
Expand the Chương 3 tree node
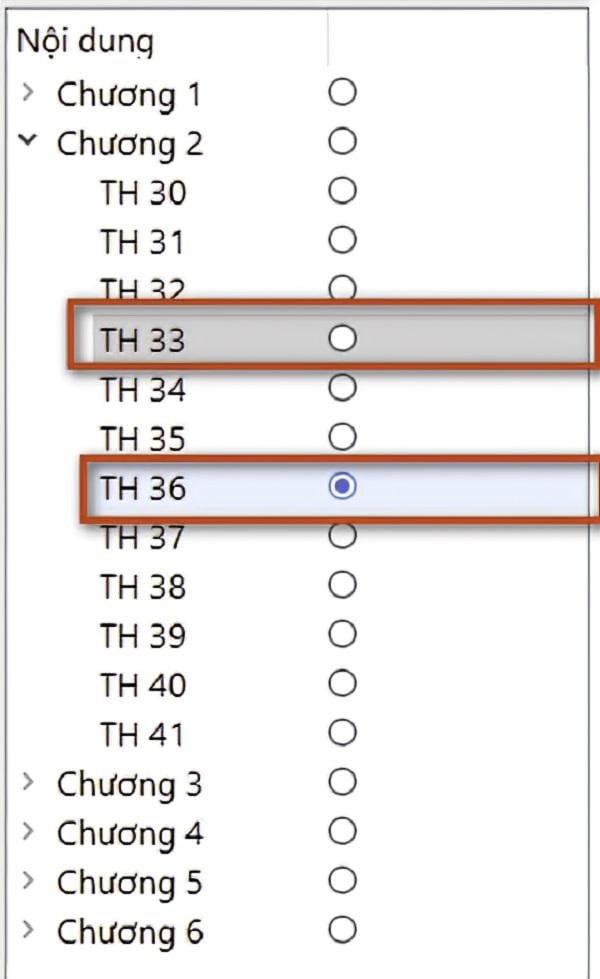click(x=28, y=783)
